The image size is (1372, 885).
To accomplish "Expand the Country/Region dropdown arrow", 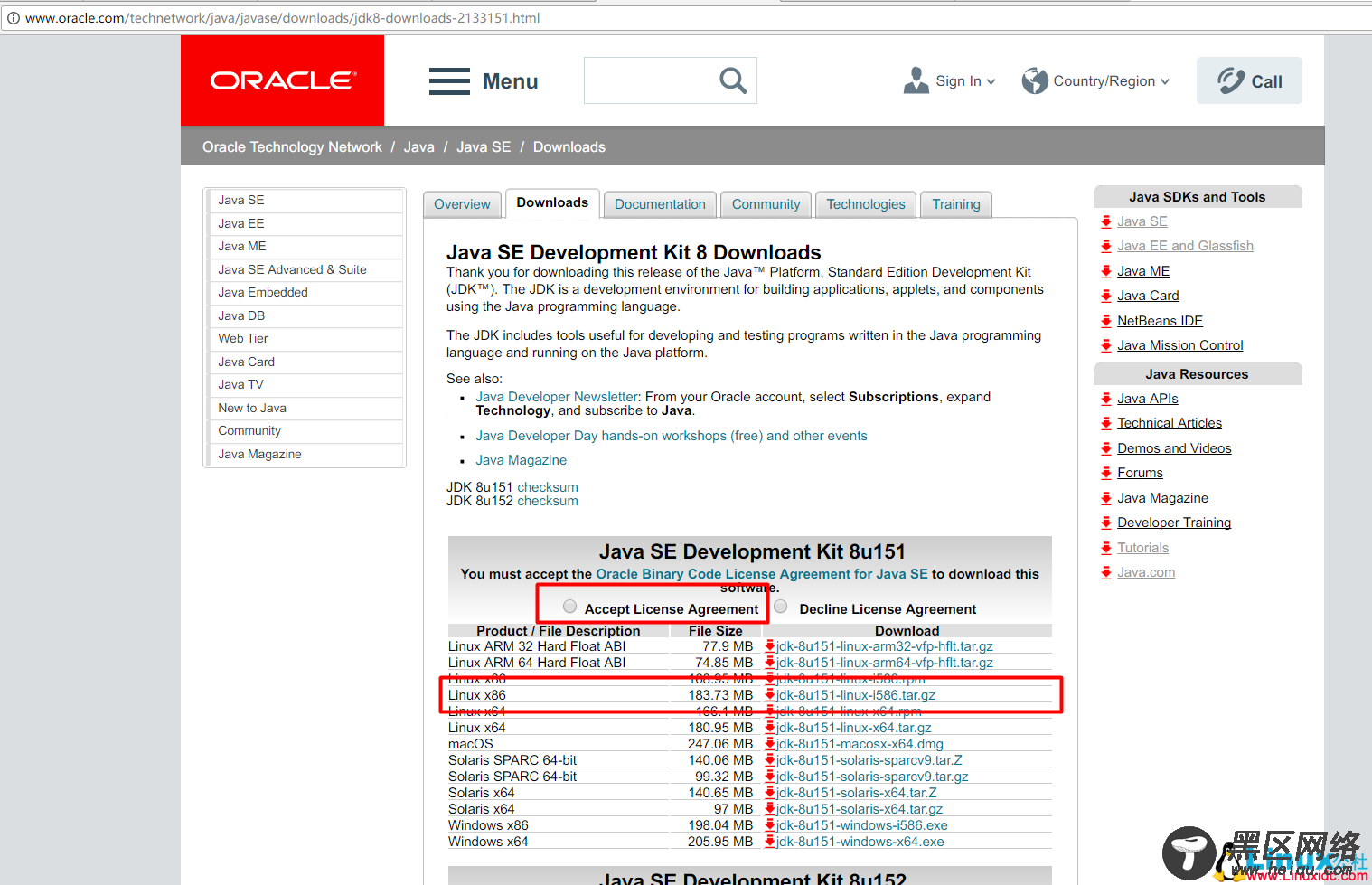I will point(1165,81).
